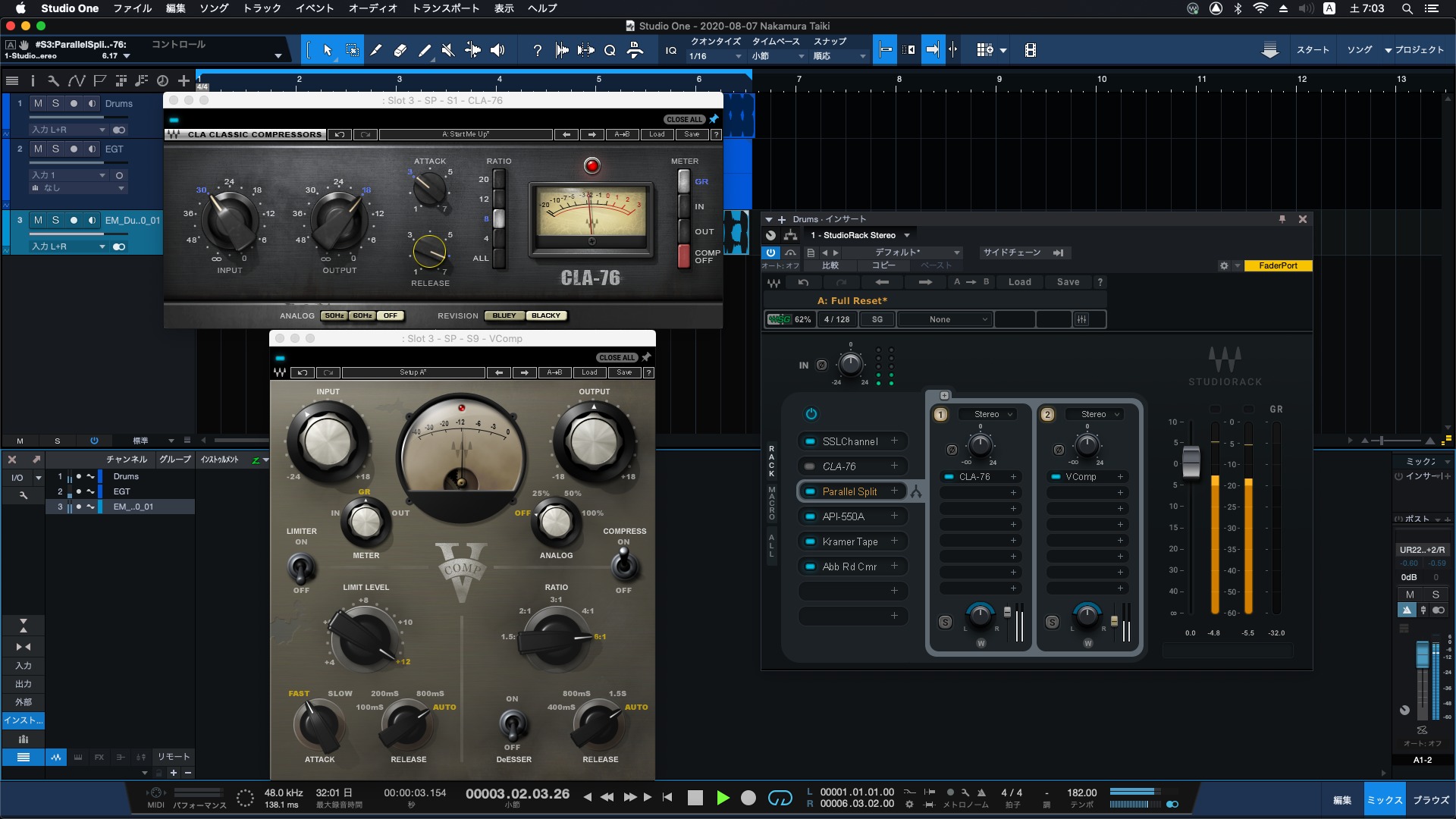Toggle VComp Limiter switch

click(x=301, y=567)
